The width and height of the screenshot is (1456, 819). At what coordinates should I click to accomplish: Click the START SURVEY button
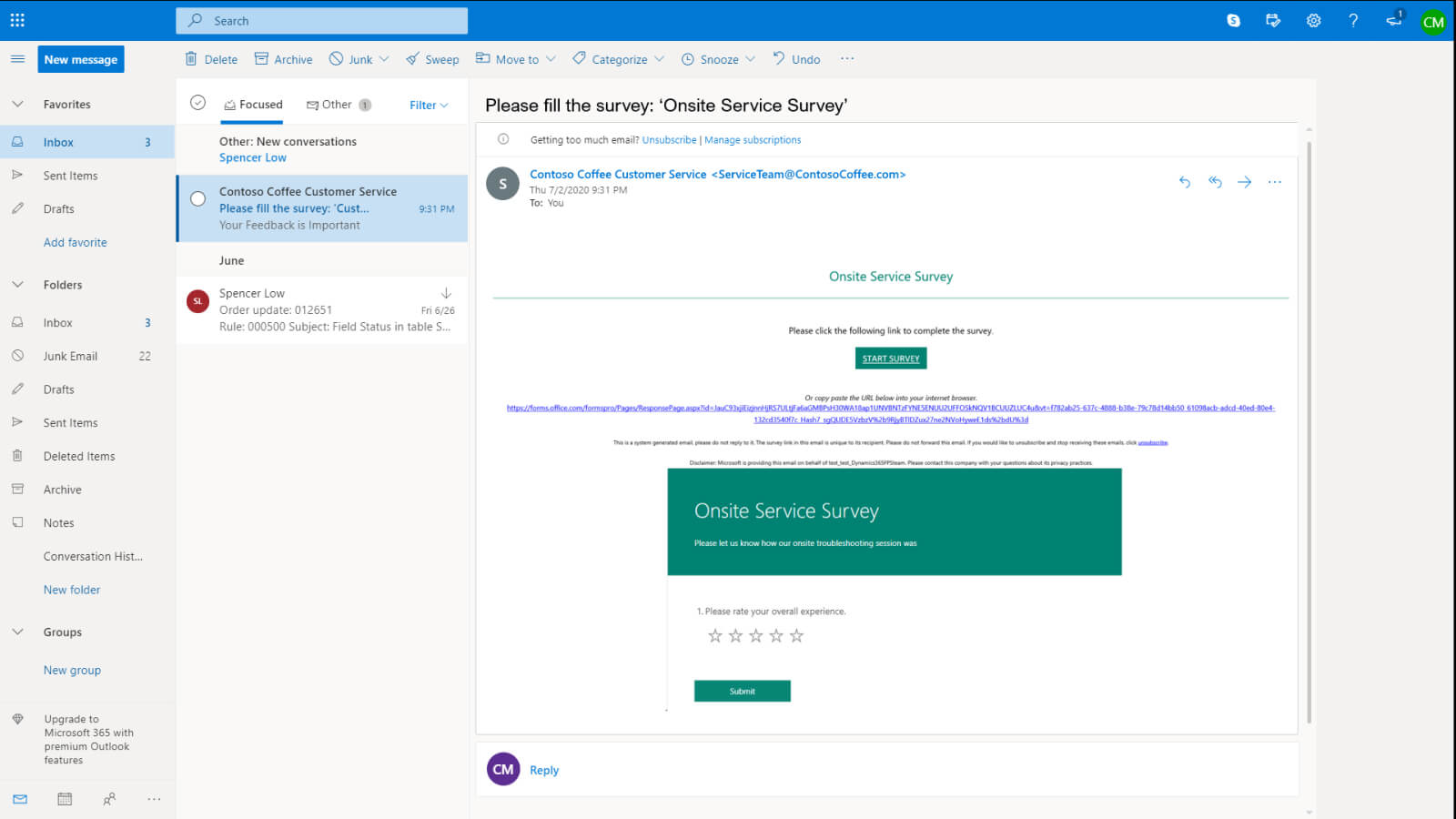point(891,359)
